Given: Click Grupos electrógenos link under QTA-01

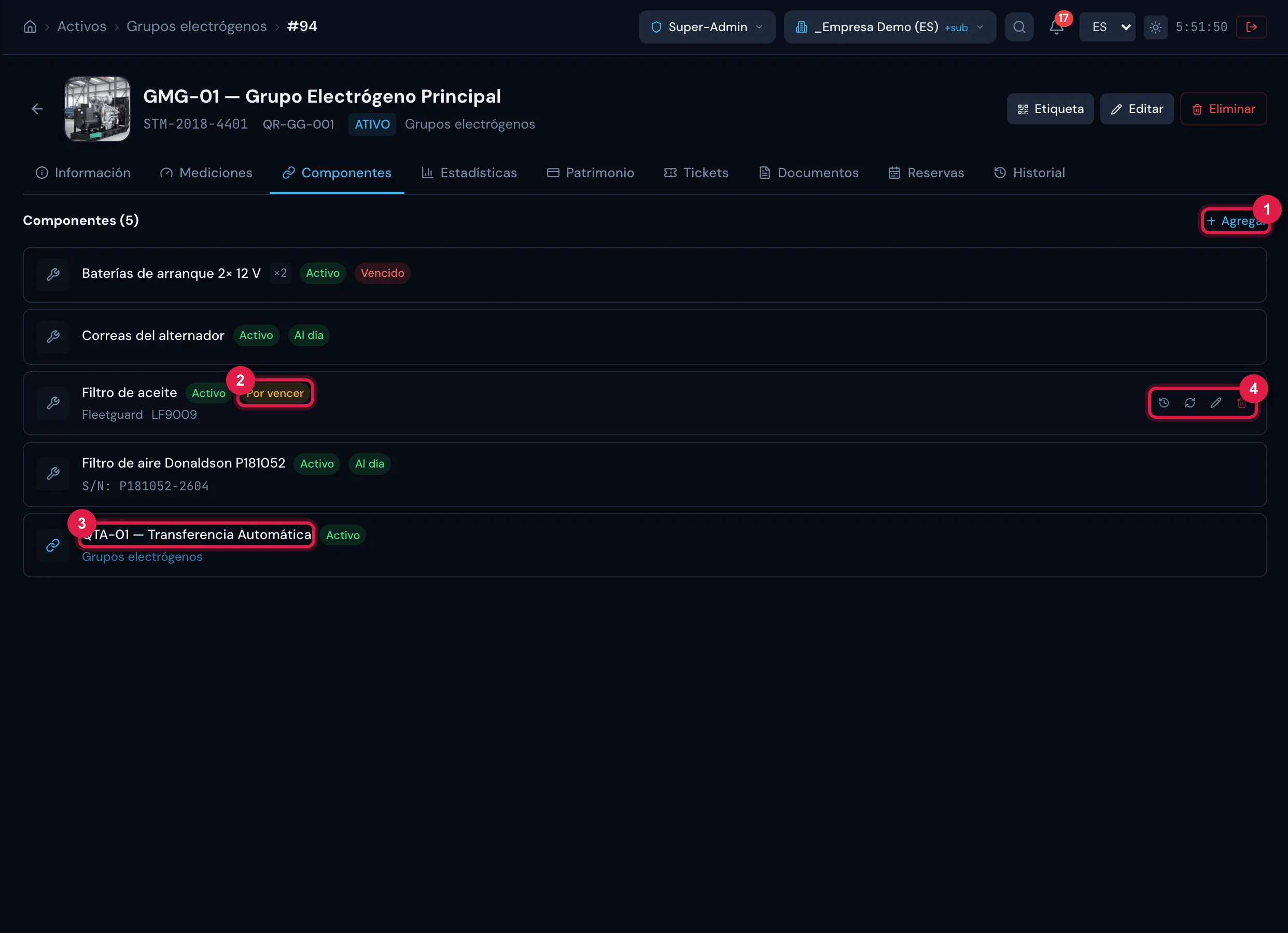Looking at the screenshot, I should tap(142, 557).
